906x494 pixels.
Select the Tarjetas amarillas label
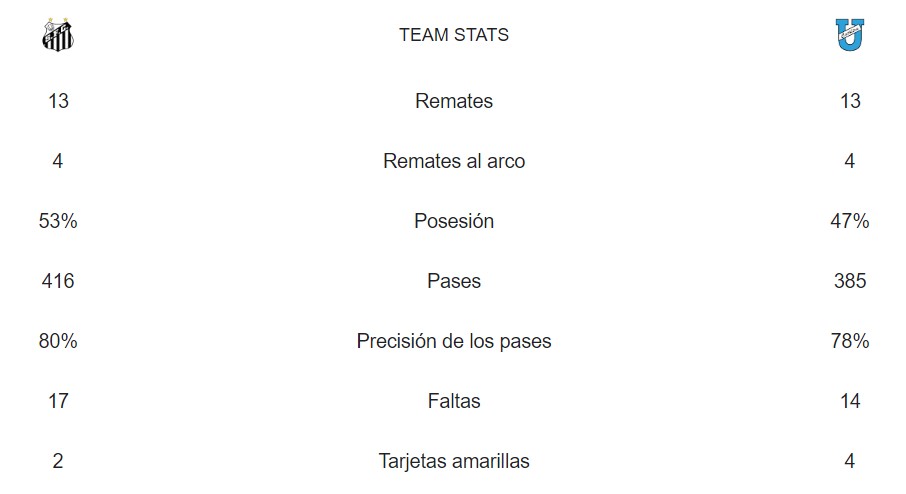tap(454, 461)
